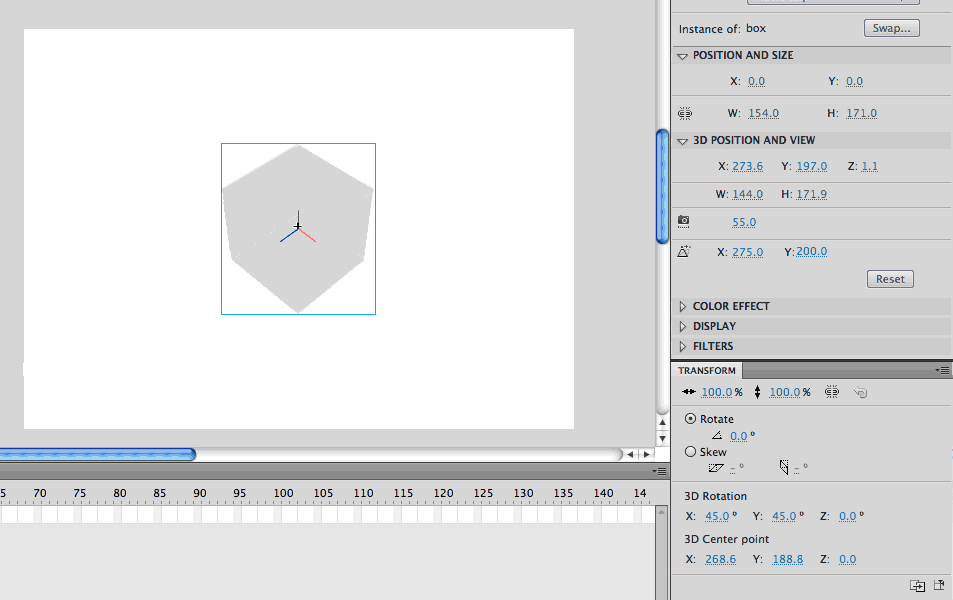Click Duplicate Selection and Transform icon
The height and width of the screenshot is (600, 953).
pos(917,586)
